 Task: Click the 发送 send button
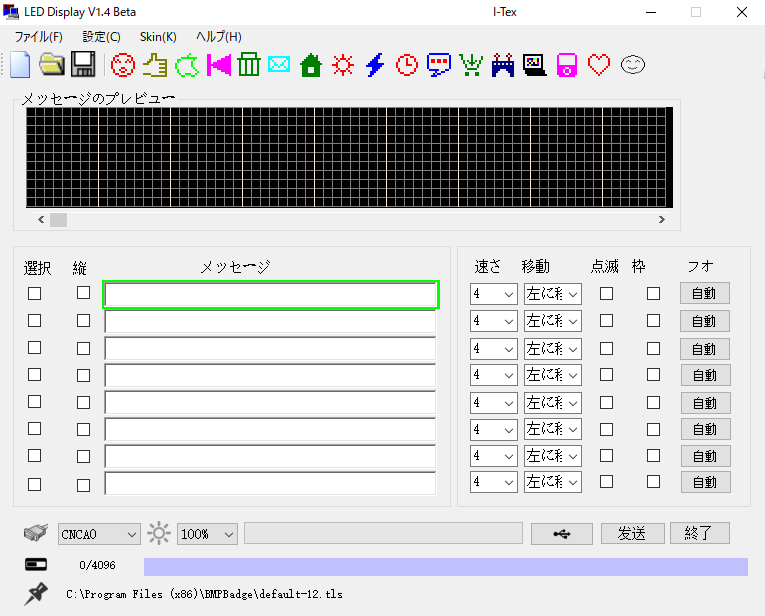pyautogui.click(x=632, y=534)
